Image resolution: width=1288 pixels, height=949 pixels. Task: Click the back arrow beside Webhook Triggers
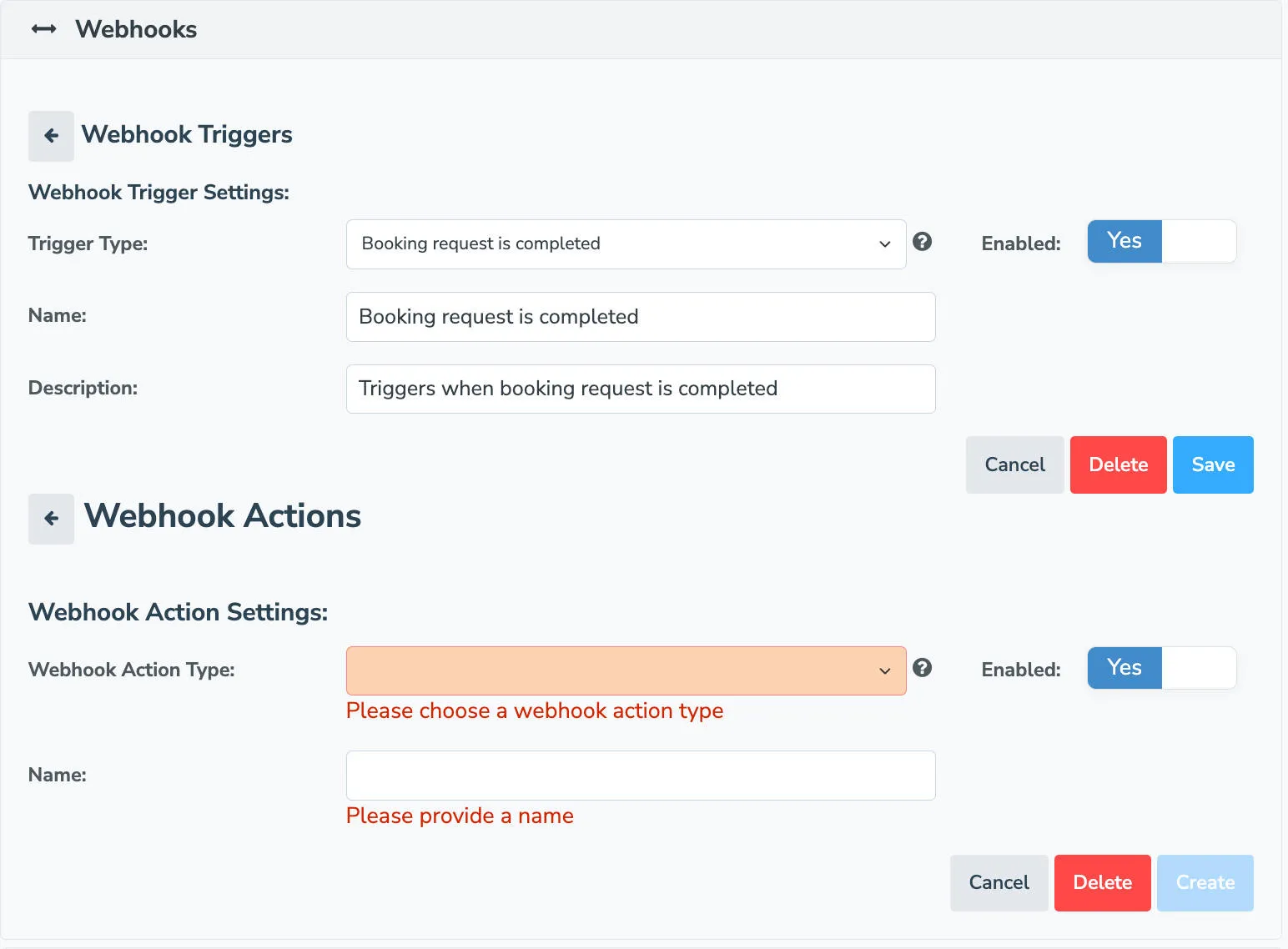pos(51,135)
